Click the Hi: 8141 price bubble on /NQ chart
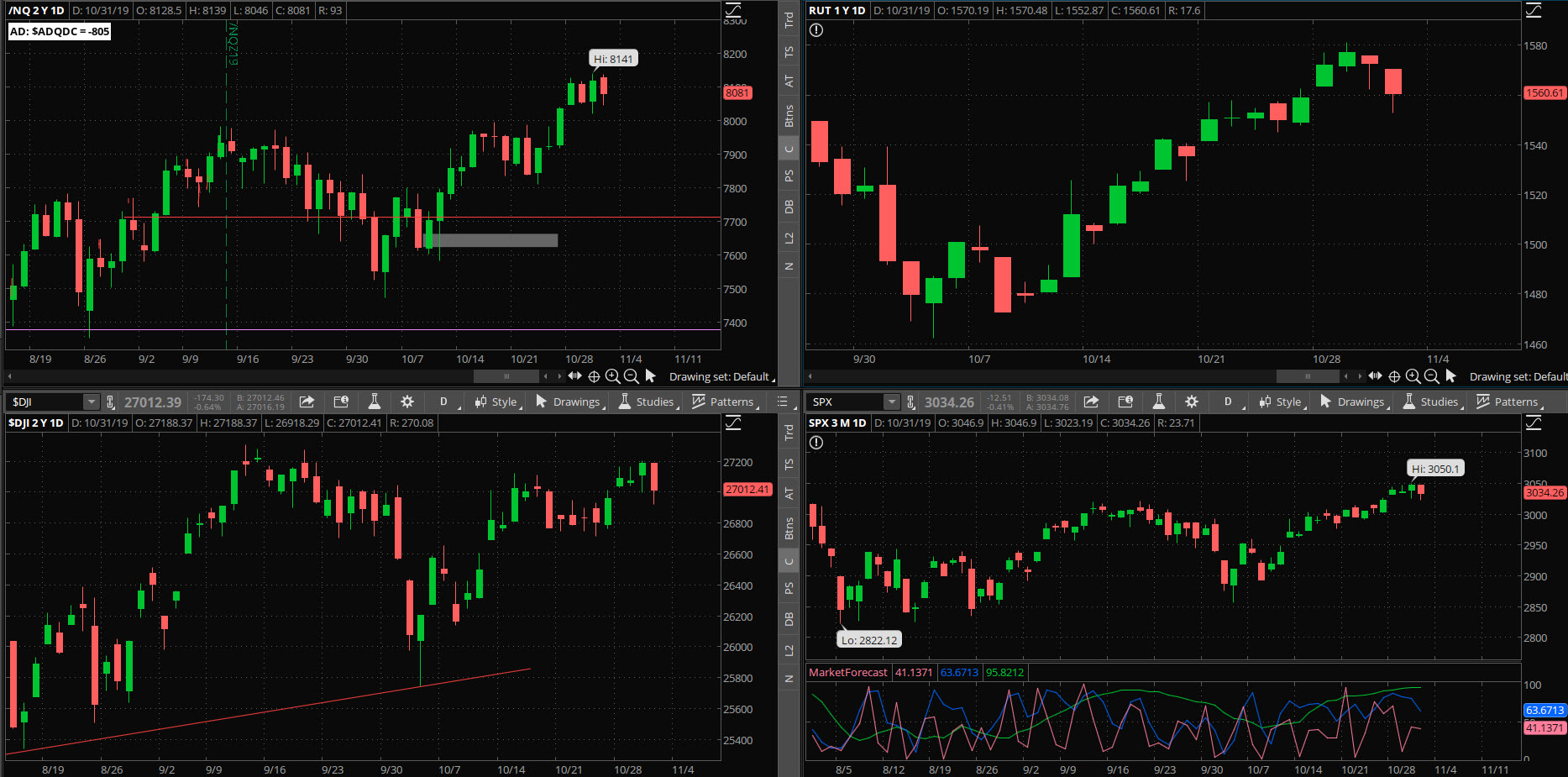The image size is (1568, 777). pos(613,59)
